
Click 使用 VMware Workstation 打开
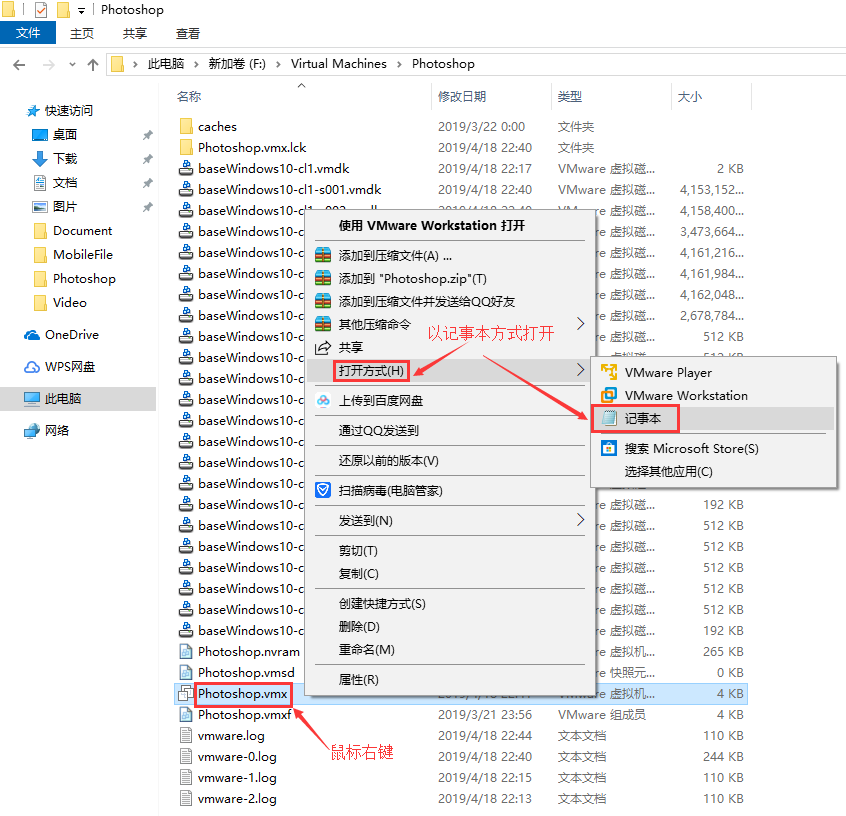(431, 226)
